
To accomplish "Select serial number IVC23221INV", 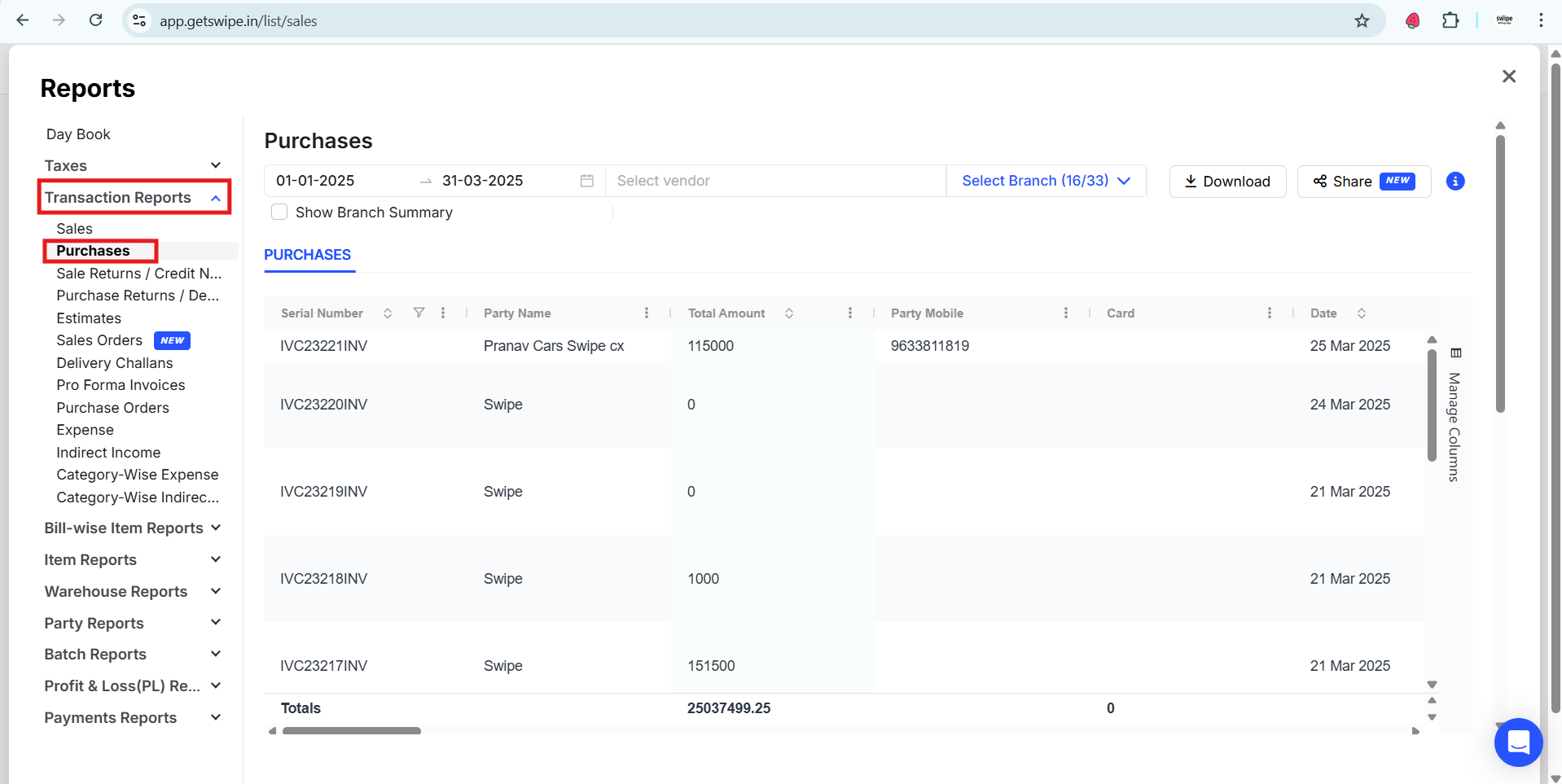I will (x=323, y=346).
